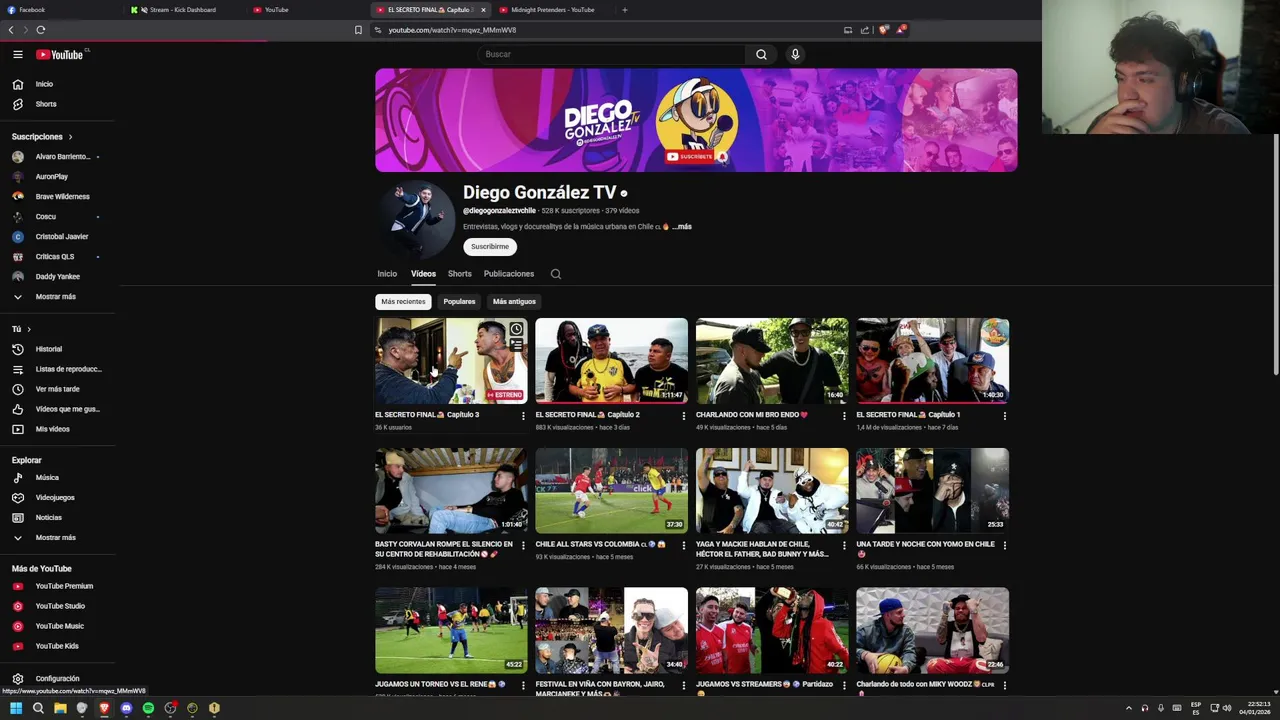Open Daddy Yankee subscription channel

pos(57,277)
